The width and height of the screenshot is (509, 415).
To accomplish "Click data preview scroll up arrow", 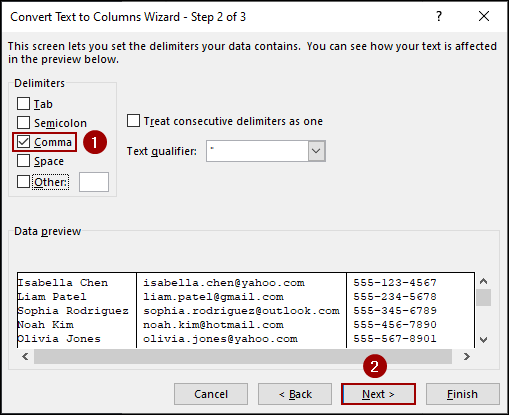I will (x=483, y=282).
